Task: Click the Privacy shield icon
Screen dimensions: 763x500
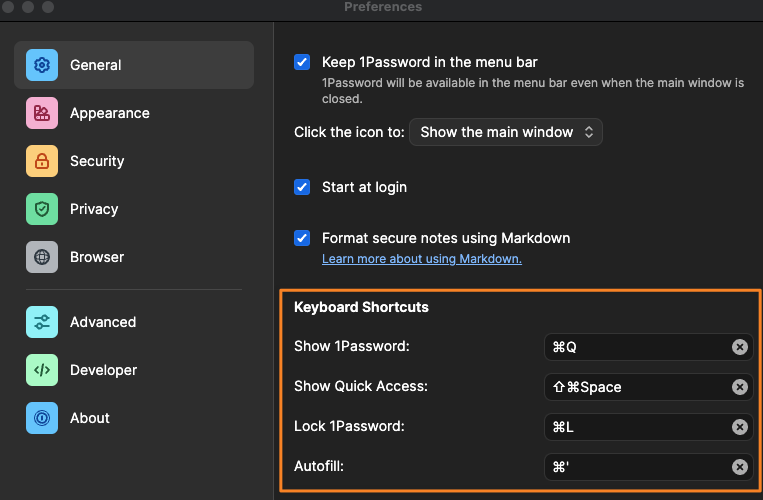Action: (x=42, y=209)
